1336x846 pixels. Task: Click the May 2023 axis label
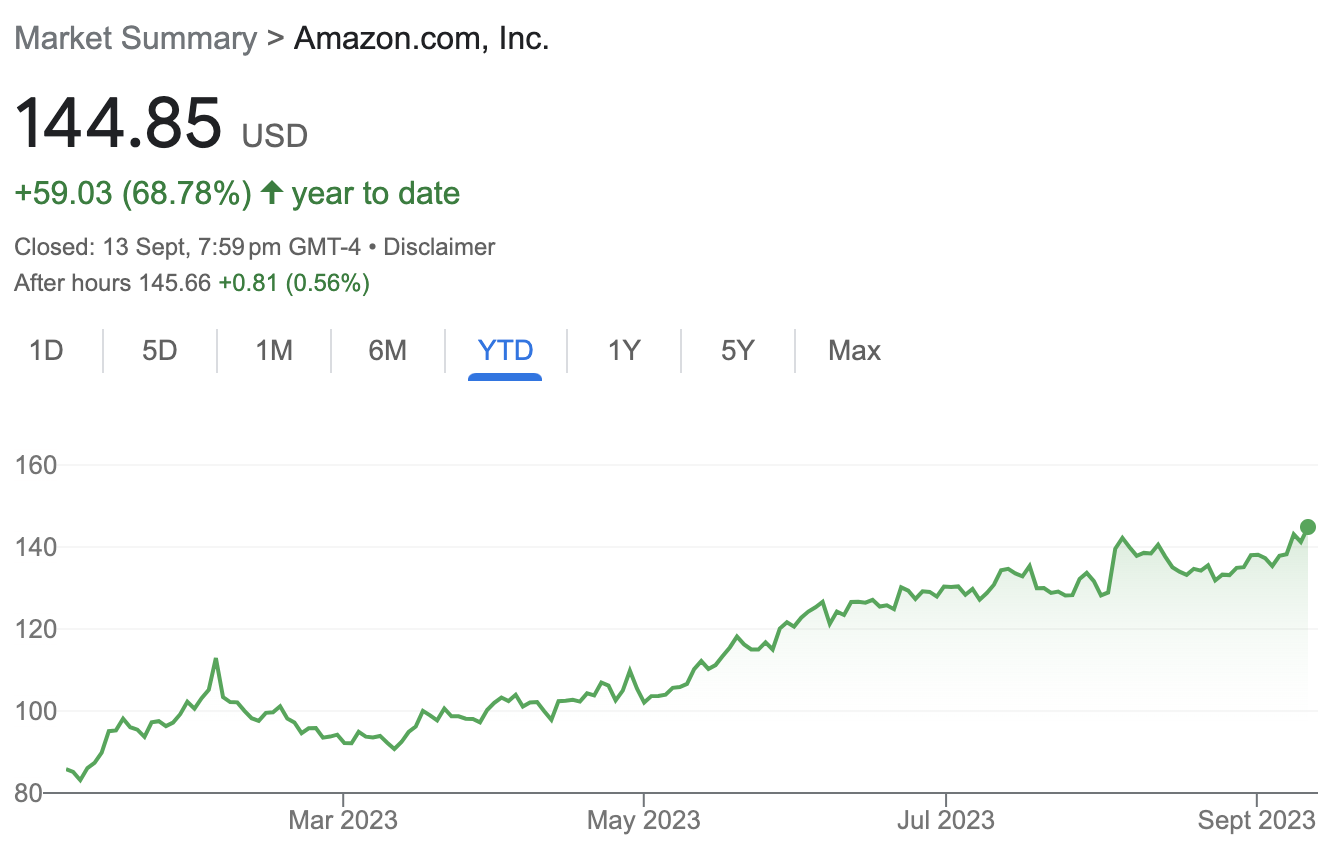pyautogui.click(x=644, y=821)
